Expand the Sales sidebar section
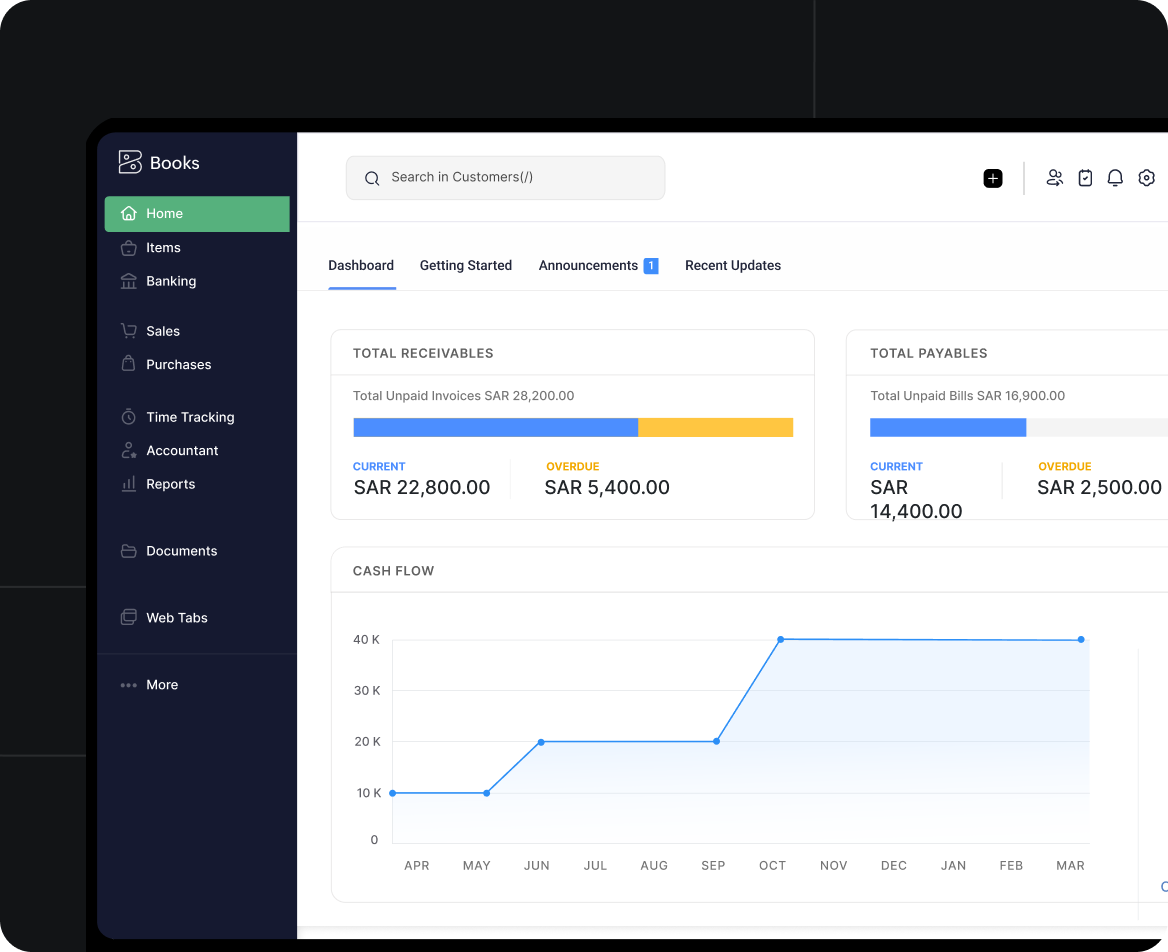 click(163, 331)
